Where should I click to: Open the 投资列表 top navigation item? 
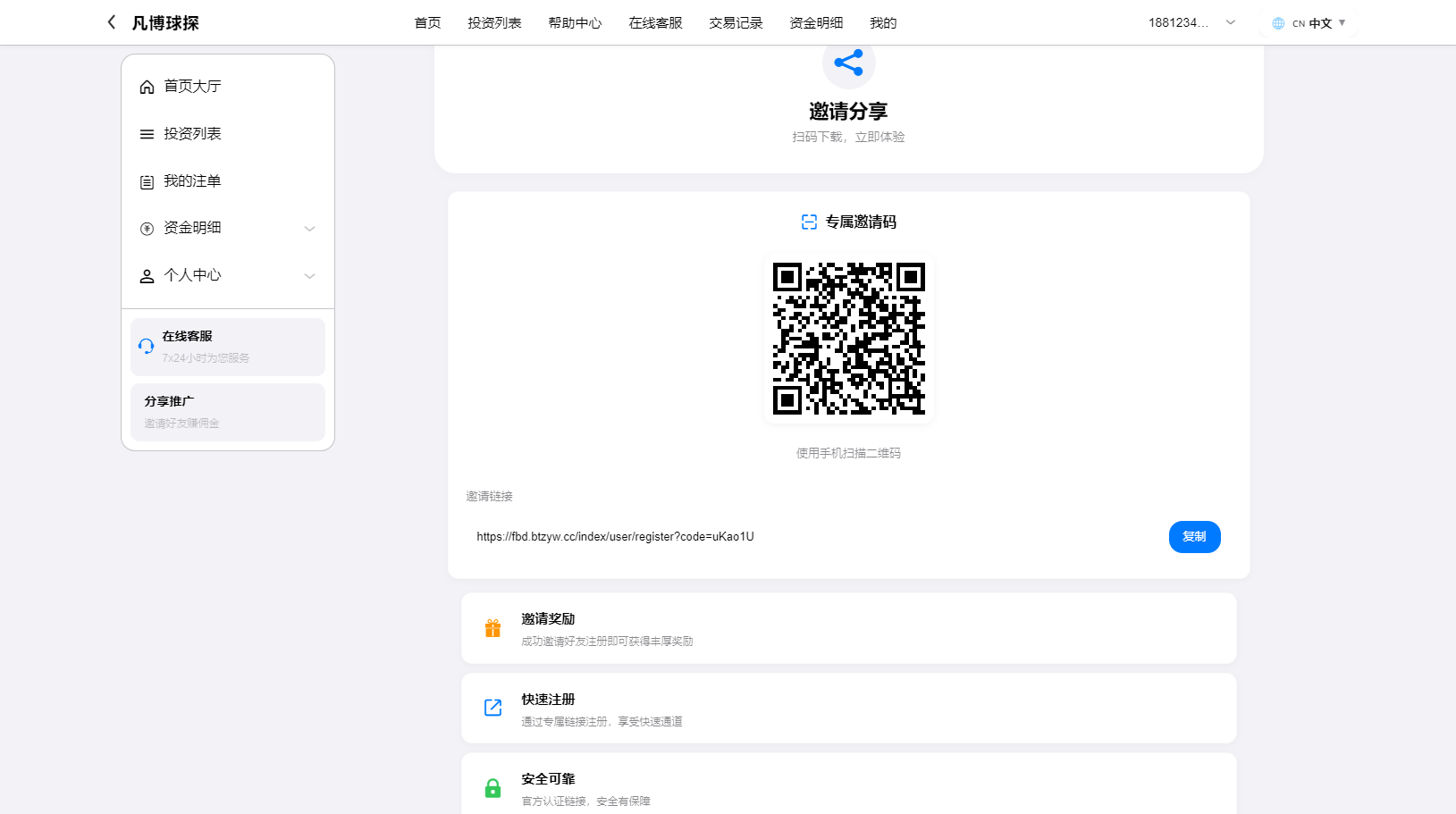point(494,23)
